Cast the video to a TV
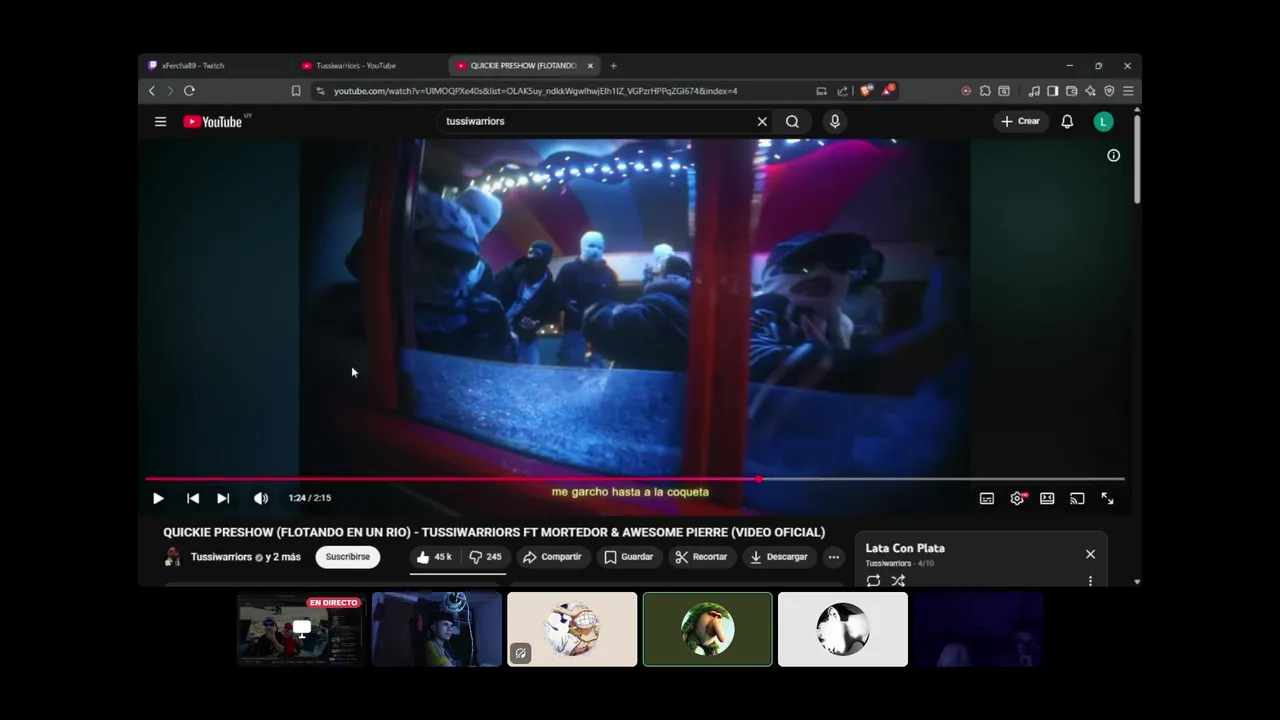 1077,498
